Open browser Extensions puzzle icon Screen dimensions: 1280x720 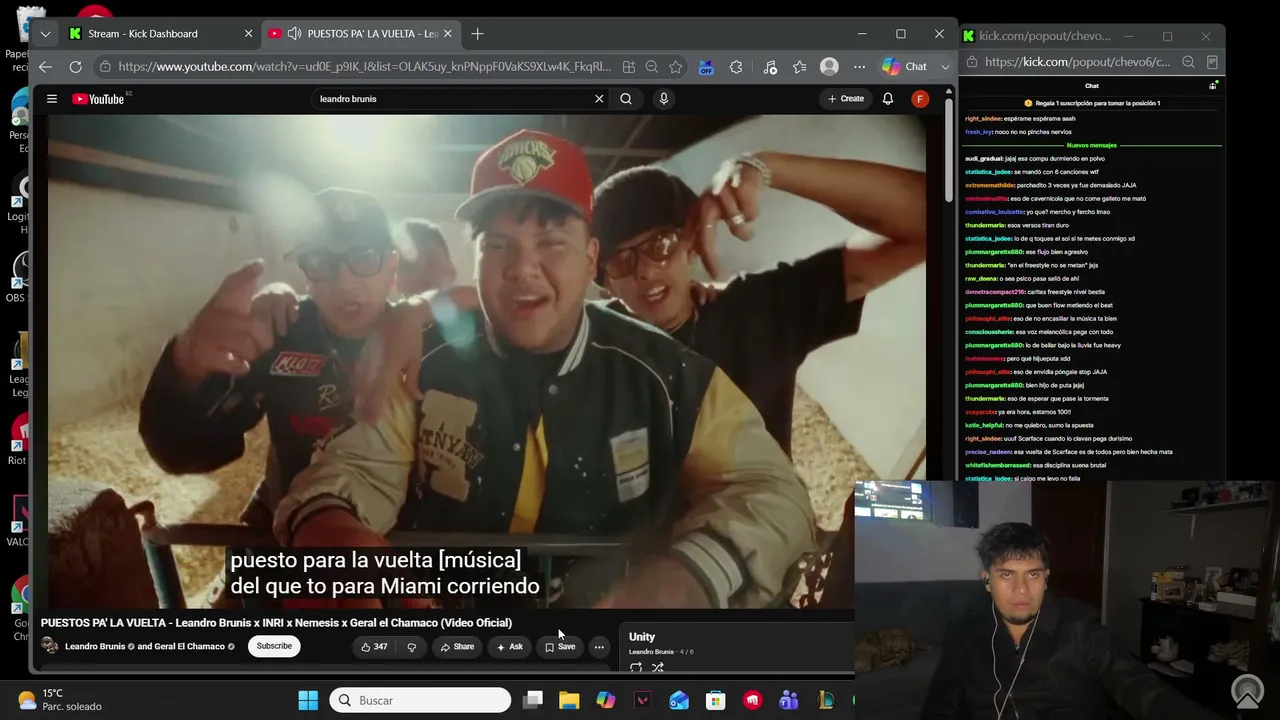point(737,67)
